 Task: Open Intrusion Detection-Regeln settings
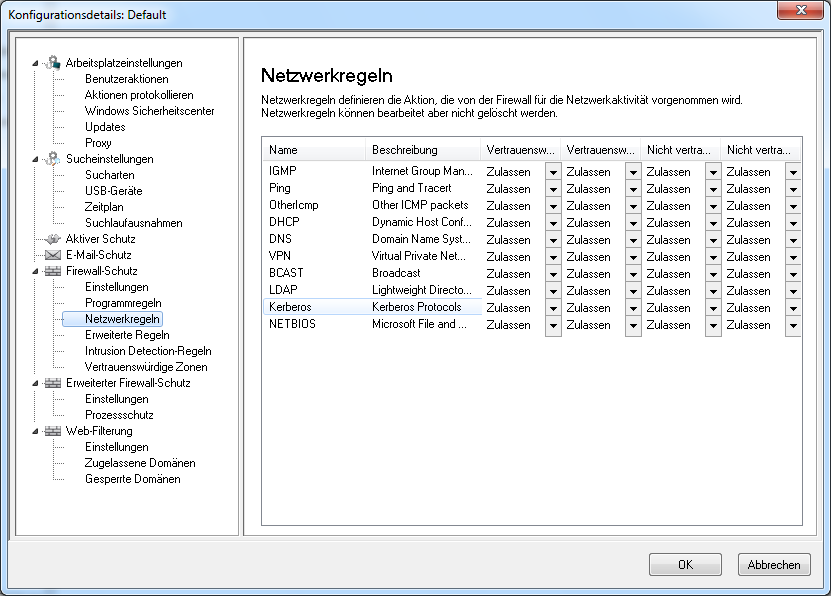(x=148, y=351)
